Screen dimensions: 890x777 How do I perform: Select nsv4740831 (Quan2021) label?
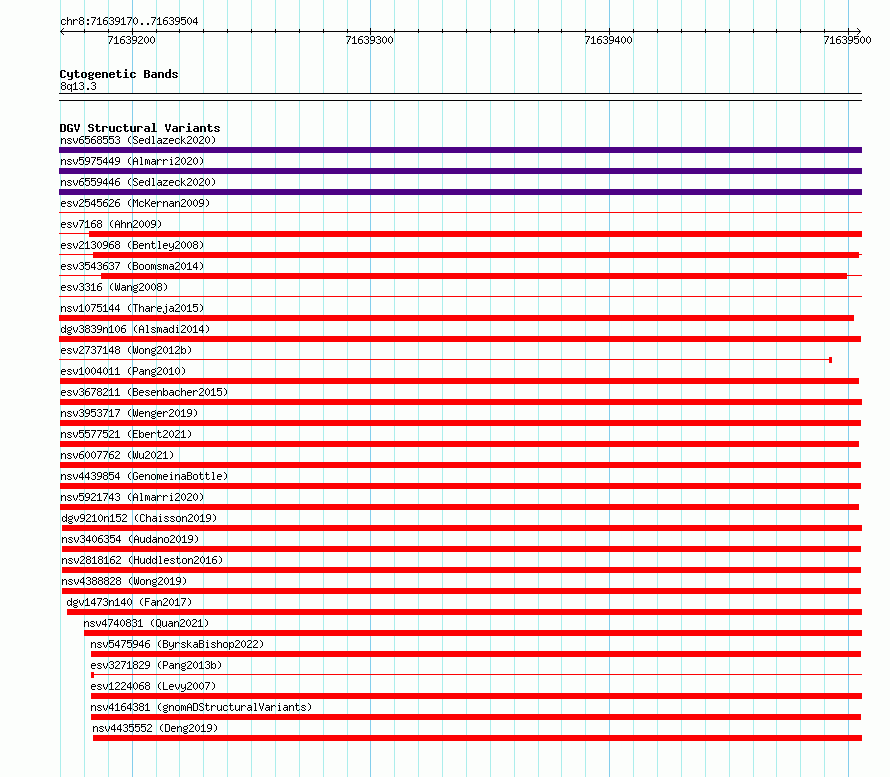(x=146, y=623)
